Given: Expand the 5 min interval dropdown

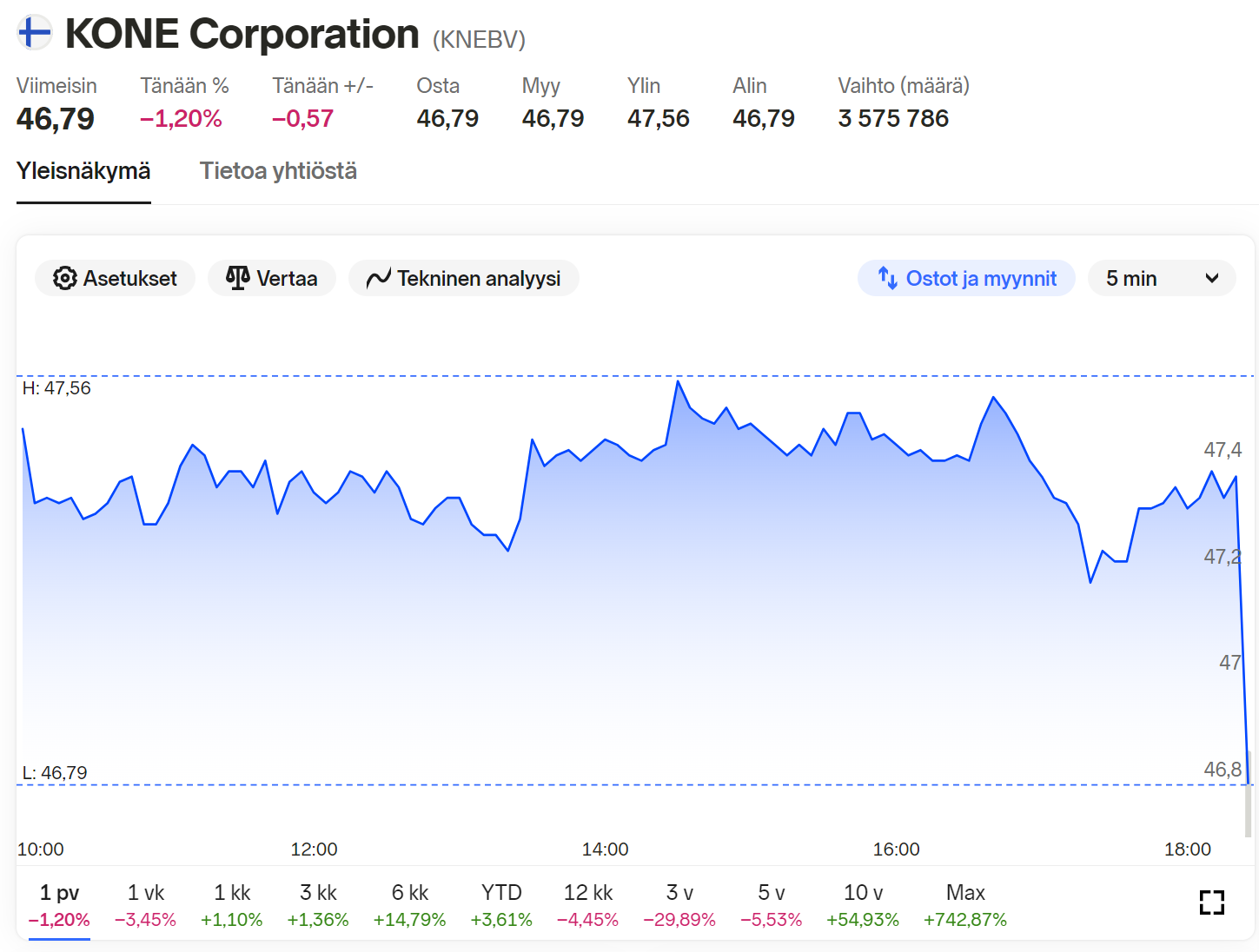Looking at the screenshot, I should coord(1162,278).
